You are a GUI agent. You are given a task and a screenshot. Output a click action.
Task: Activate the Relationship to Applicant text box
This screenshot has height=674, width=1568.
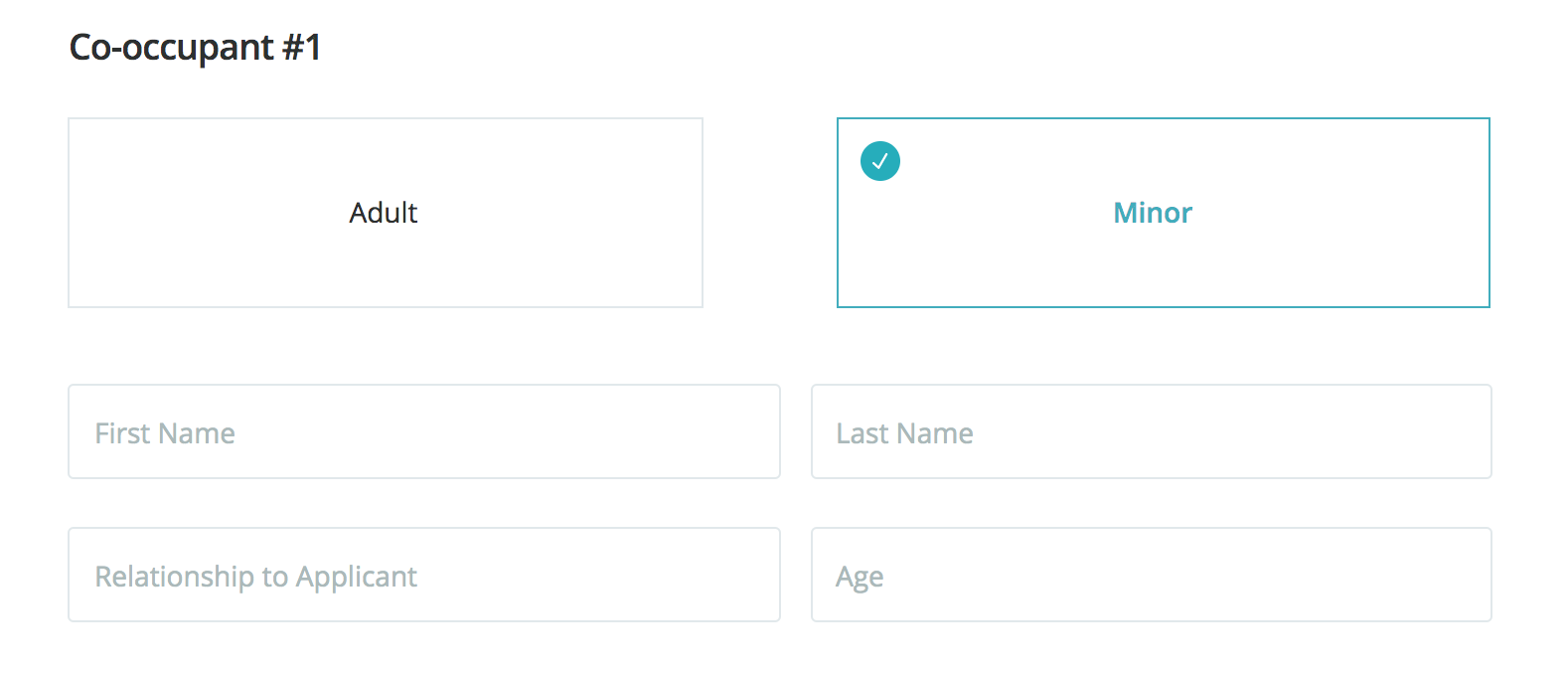(424, 576)
